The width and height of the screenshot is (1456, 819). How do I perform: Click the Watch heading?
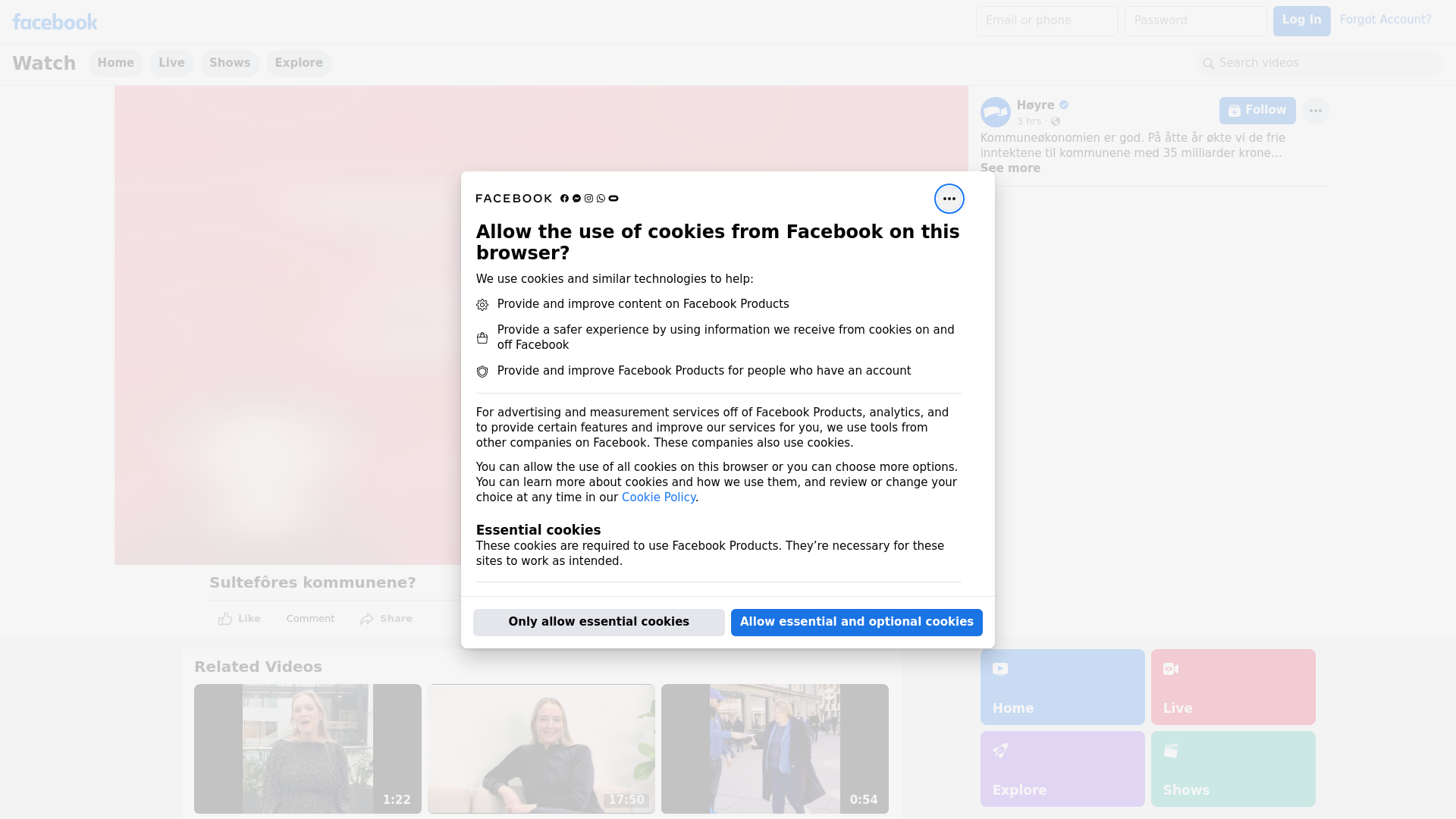tap(44, 64)
